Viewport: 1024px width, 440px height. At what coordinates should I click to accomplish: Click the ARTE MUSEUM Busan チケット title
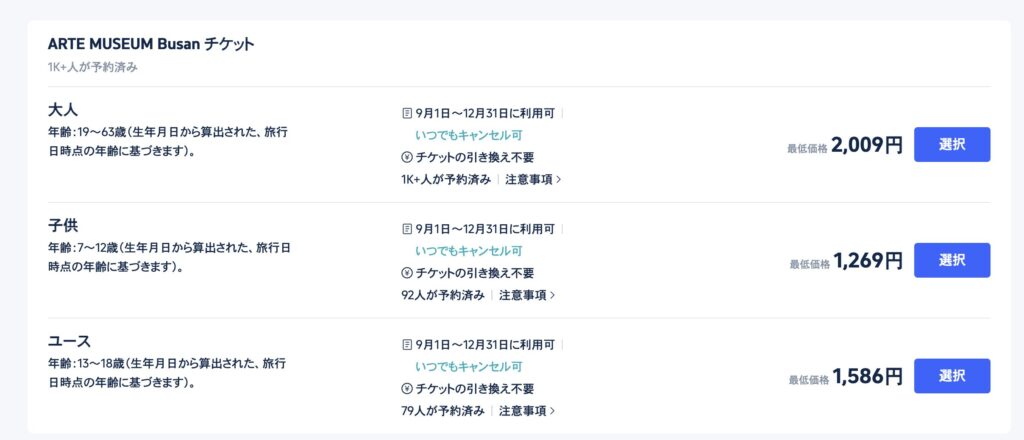pos(151,44)
